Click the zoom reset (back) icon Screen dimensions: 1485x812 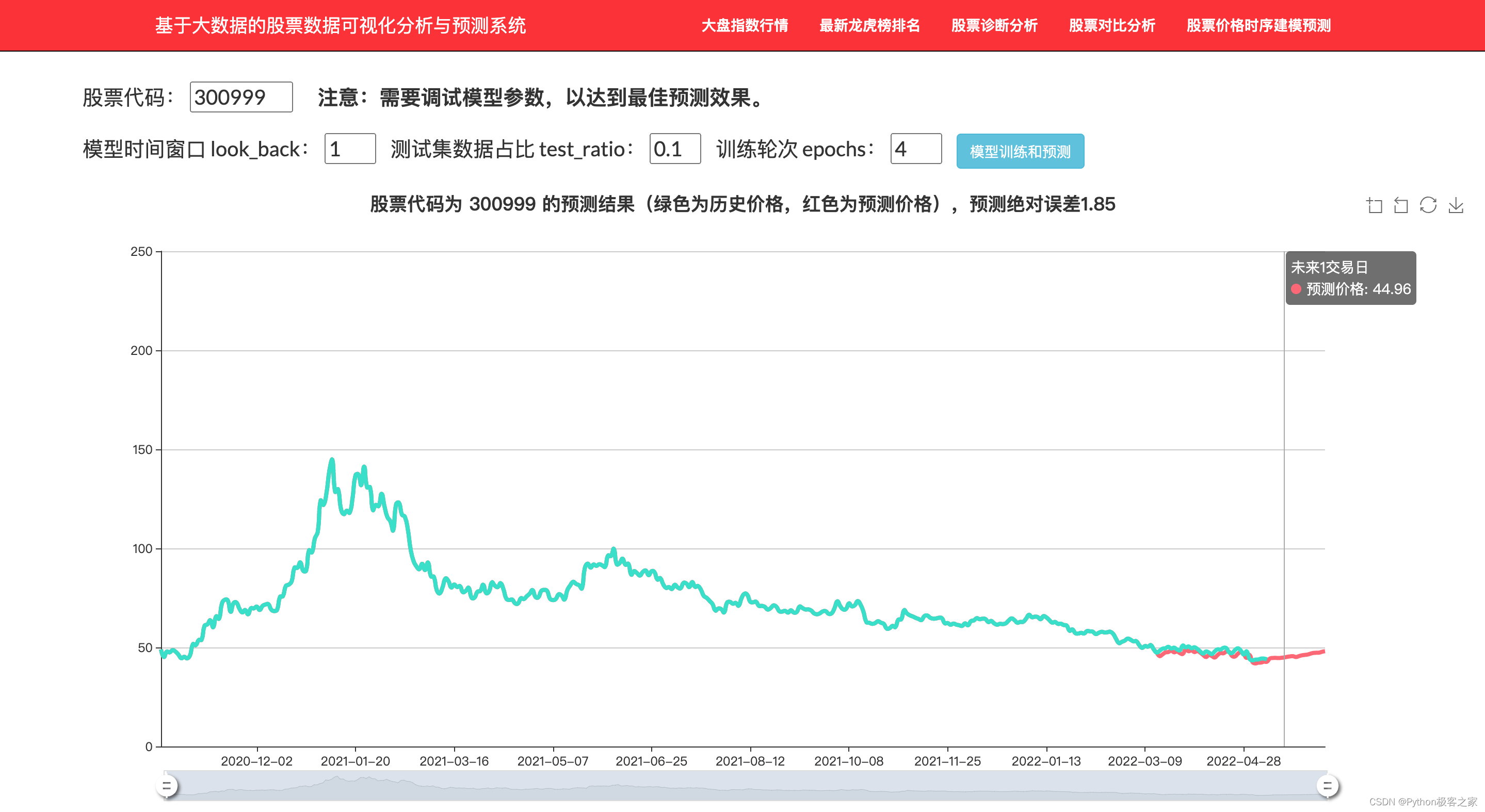[1401, 205]
